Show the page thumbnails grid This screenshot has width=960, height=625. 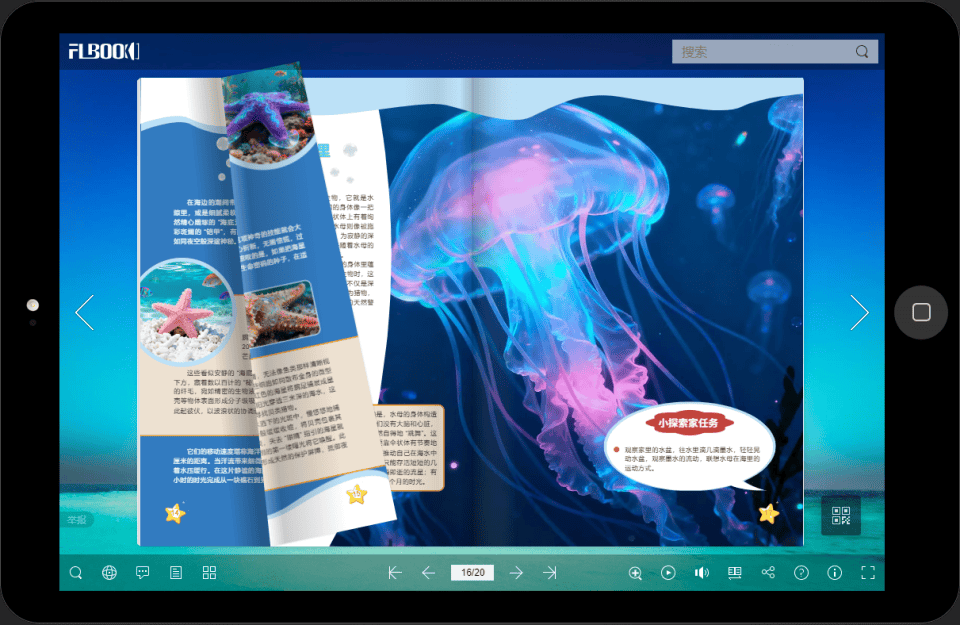click(x=209, y=573)
